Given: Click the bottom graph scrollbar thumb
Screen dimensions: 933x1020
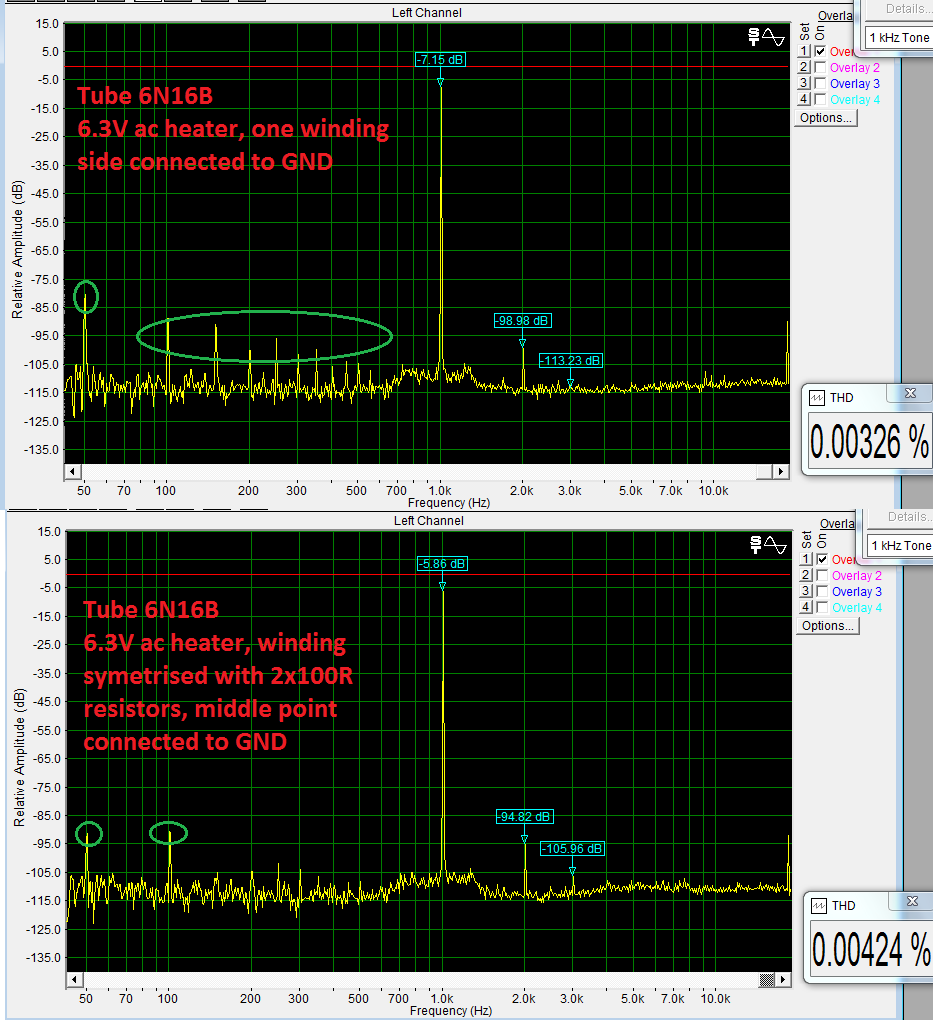Looking at the screenshot, I should point(767,979).
